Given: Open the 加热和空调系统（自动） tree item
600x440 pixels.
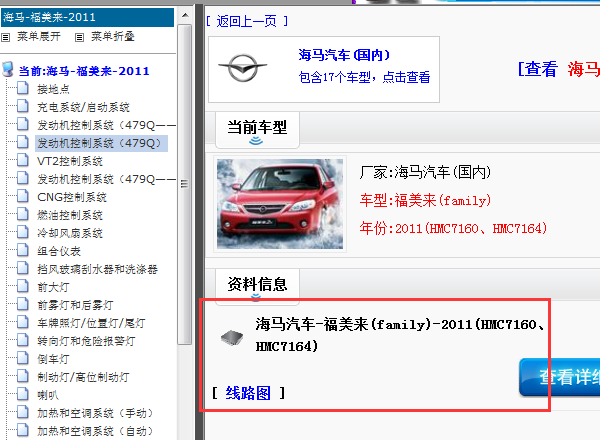Looking at the screenshot, I should (95, 431).
